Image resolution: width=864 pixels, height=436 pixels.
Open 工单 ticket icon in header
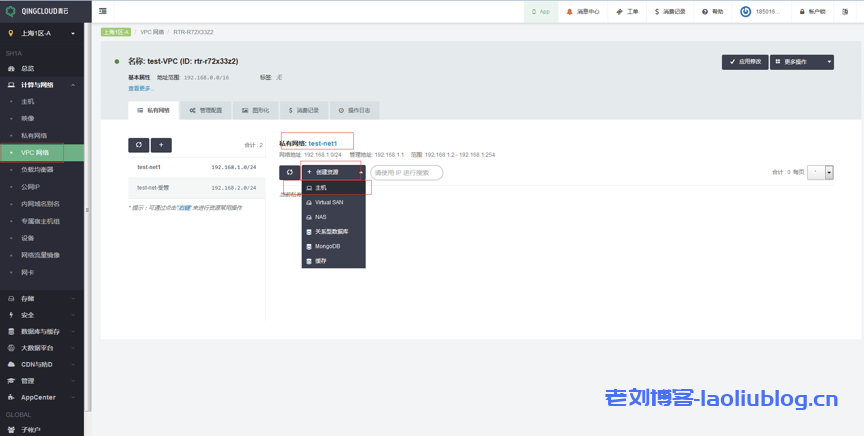619,12
